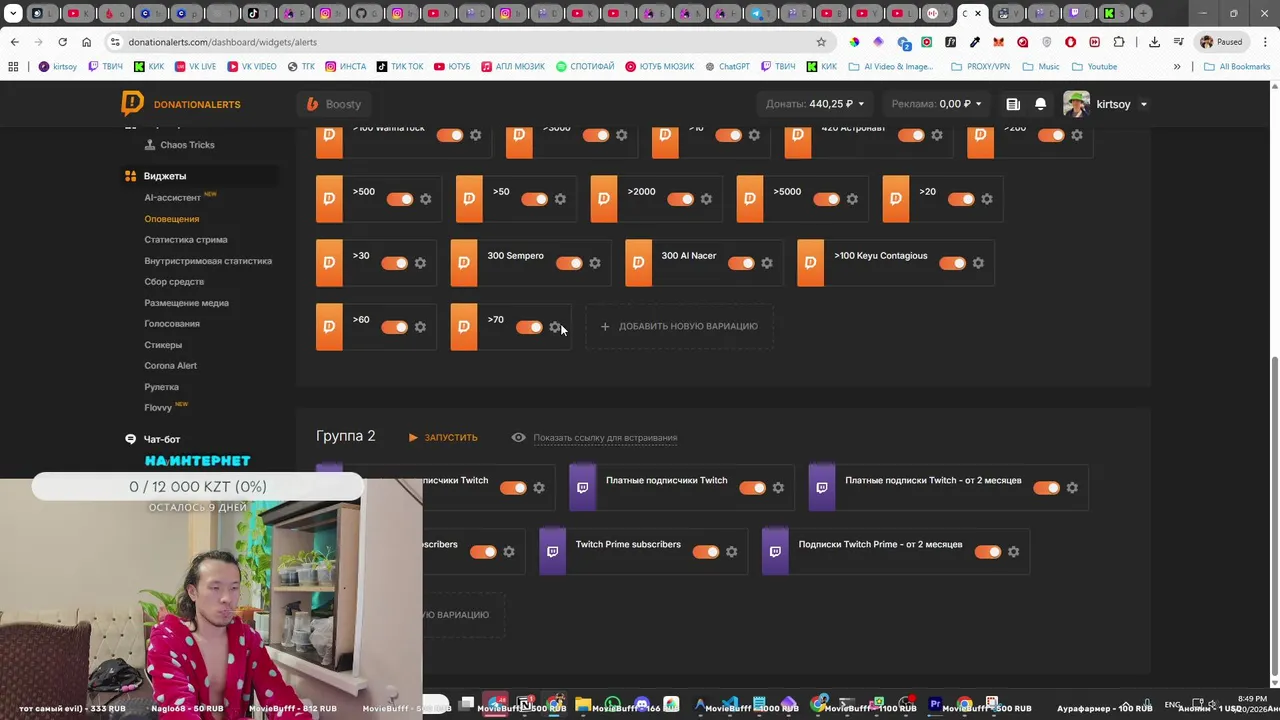The height and width of the screenshot is (720, 1280).
Task: Open settings gear for >70 variation
Action: click(555, 327)
